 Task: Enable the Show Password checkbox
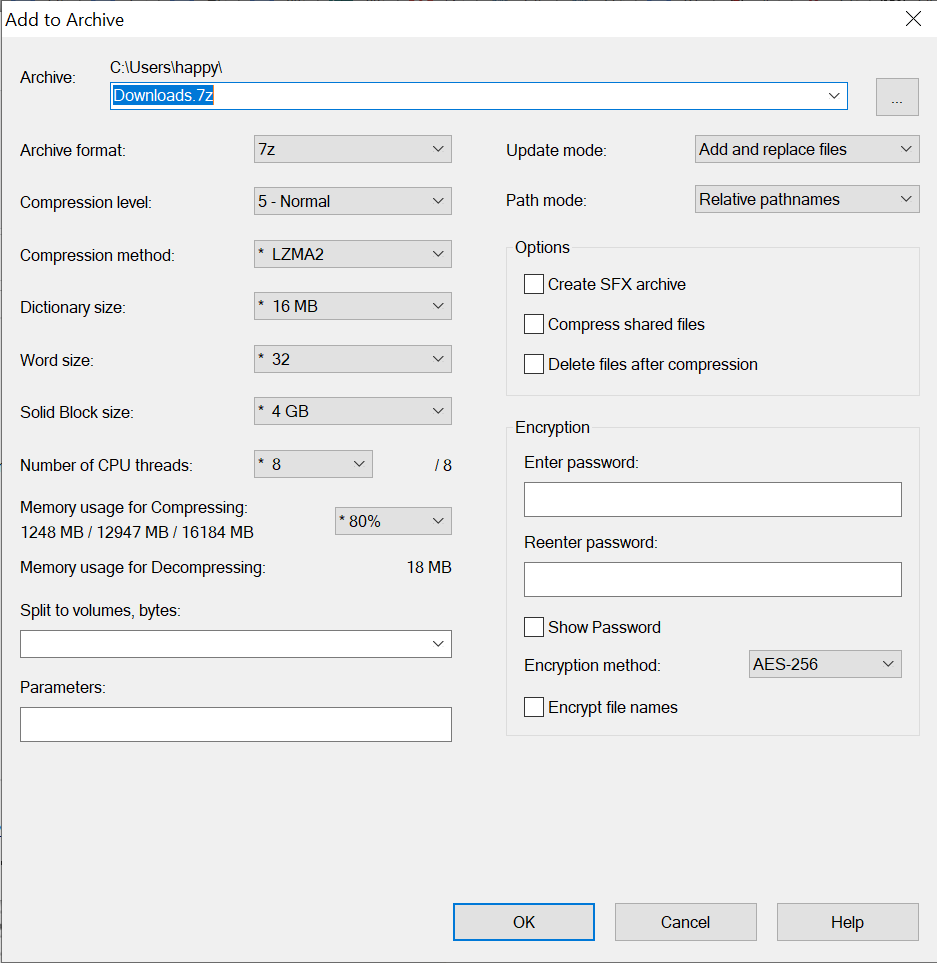point(534,627)
